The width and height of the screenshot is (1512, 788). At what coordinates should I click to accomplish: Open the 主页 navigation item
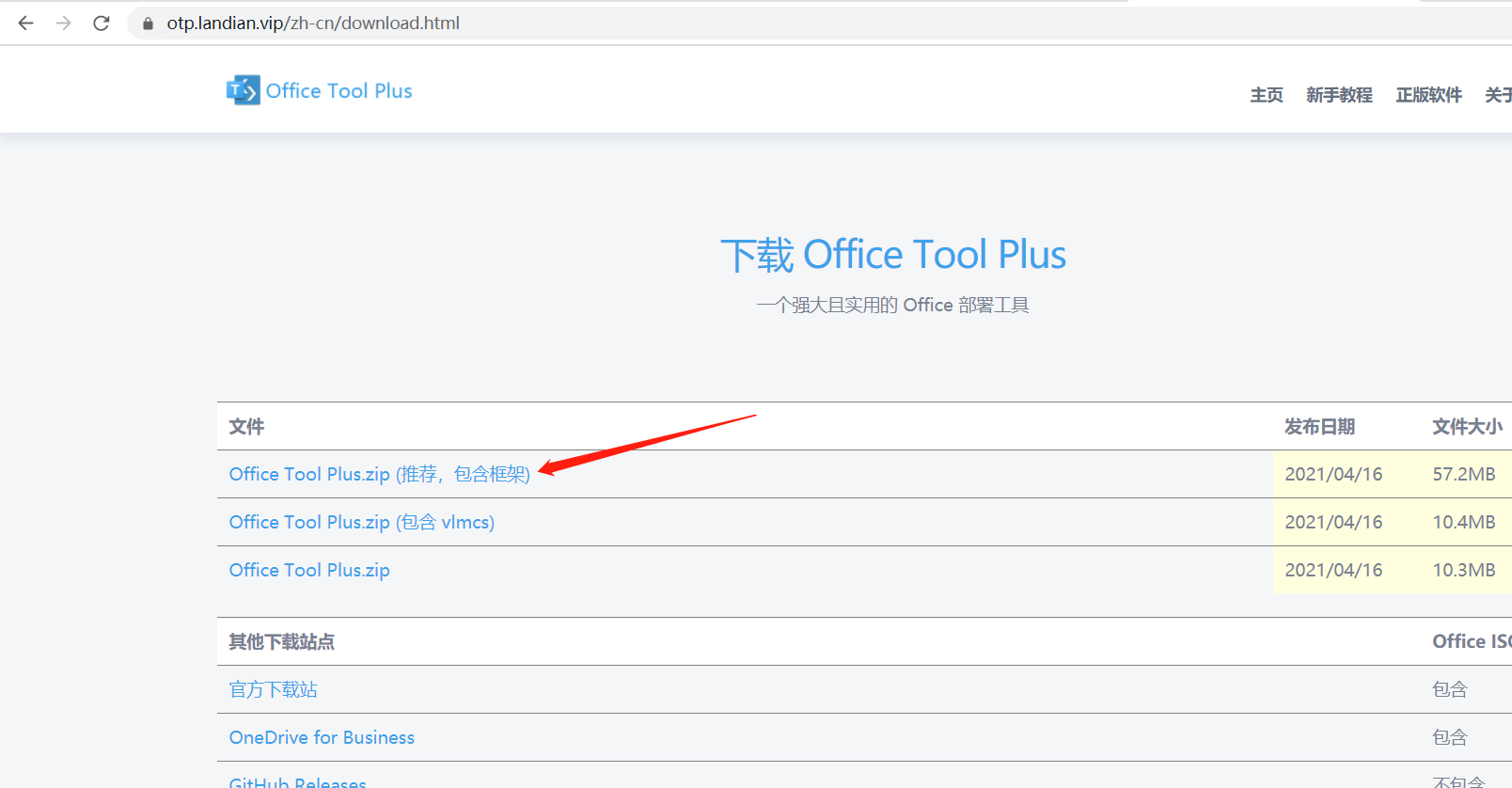(1266, 95)
